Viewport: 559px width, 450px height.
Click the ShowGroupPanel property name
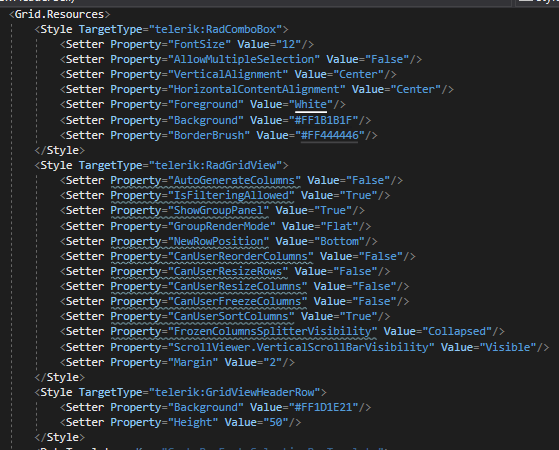pos(218,210)
